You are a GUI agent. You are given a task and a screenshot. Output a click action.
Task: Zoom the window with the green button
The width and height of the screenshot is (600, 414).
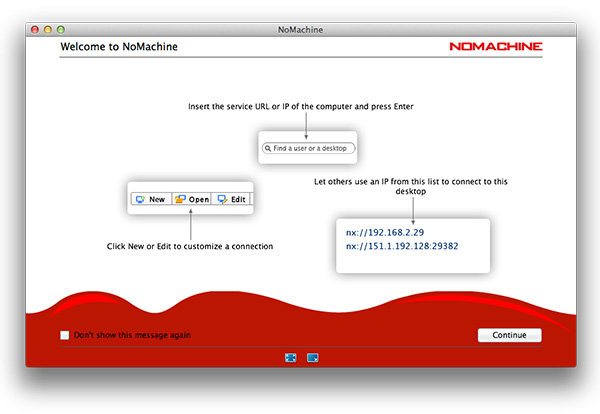coord(61,30)
